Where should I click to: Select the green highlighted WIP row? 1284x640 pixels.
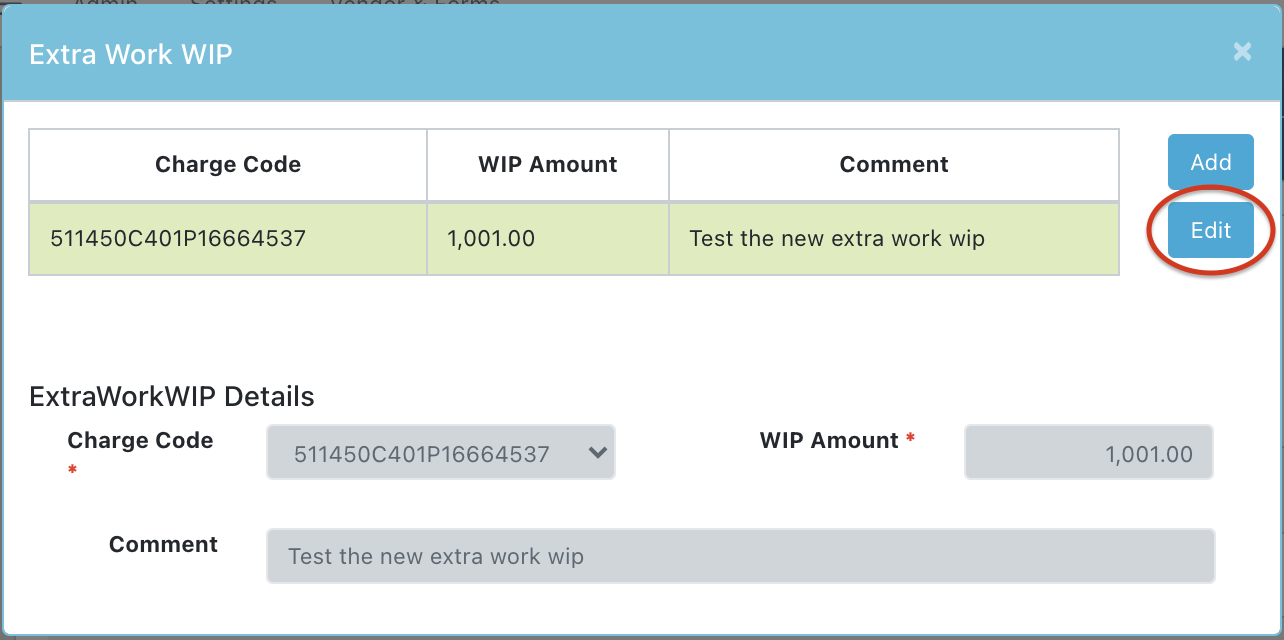[x=573, y=239]
